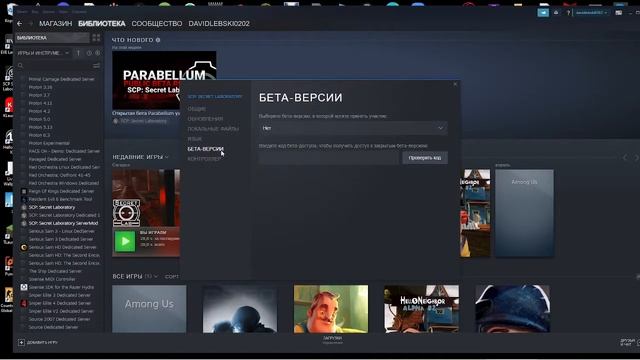Screen dimensions: 640x360
Task: Open the КОНТРОЛЛЕР properties tab
Action: click(x=204, y=159)
